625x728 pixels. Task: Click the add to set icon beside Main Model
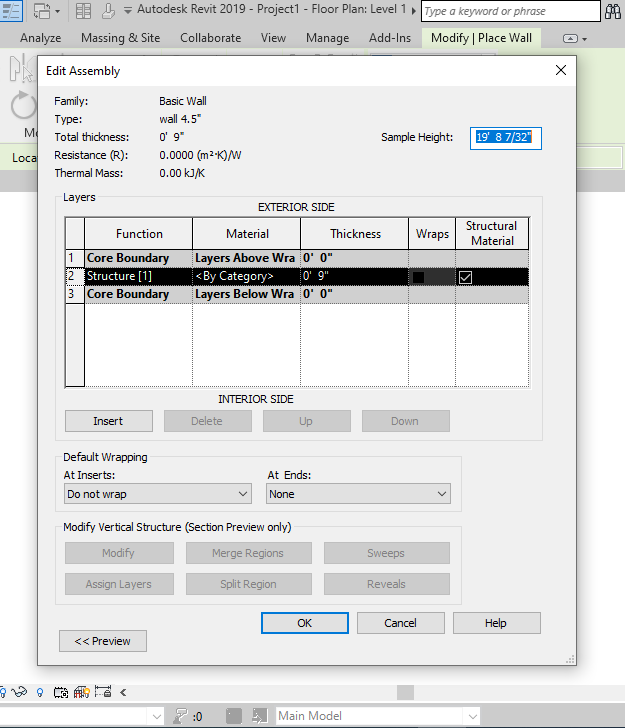pos(260,716)
